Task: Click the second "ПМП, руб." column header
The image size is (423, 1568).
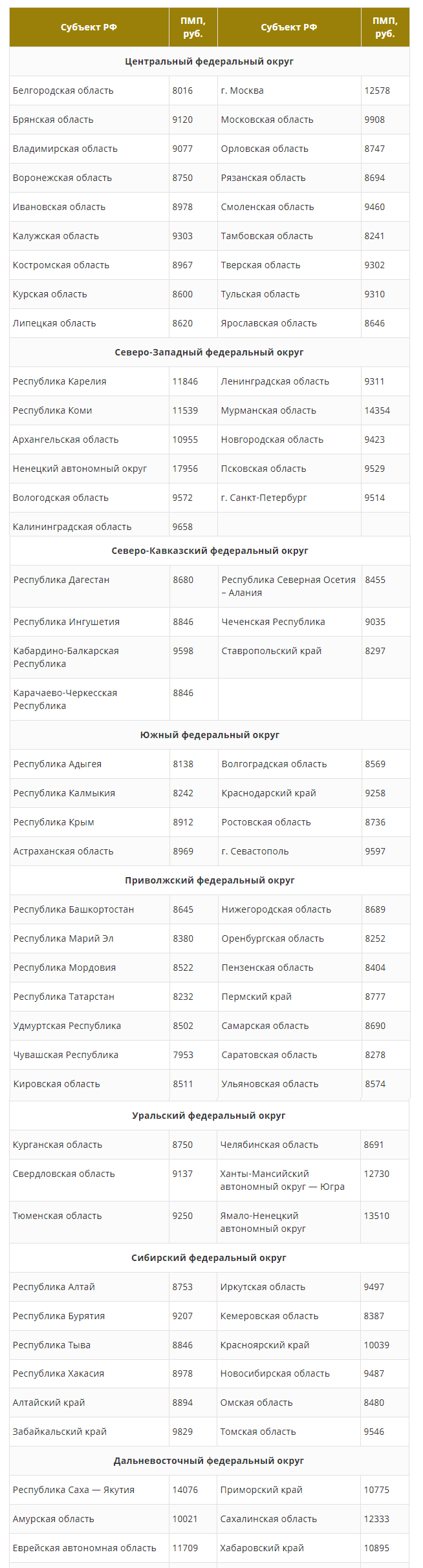Action: pyautogui.click(x=385, y=27)
